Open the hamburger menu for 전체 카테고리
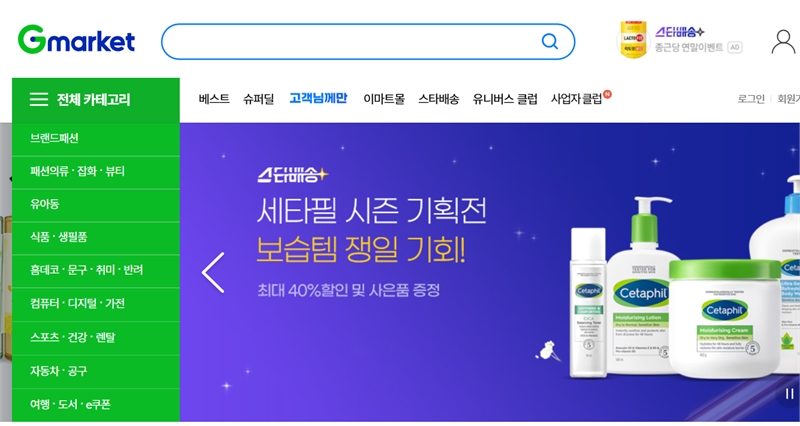 click(x=39, y=99)
